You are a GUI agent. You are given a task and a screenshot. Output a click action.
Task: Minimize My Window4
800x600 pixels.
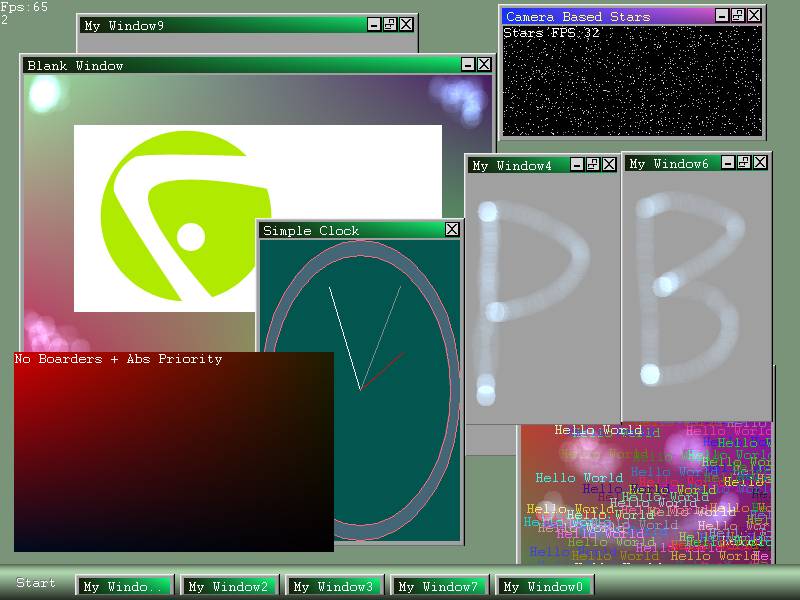coord(577,164)
